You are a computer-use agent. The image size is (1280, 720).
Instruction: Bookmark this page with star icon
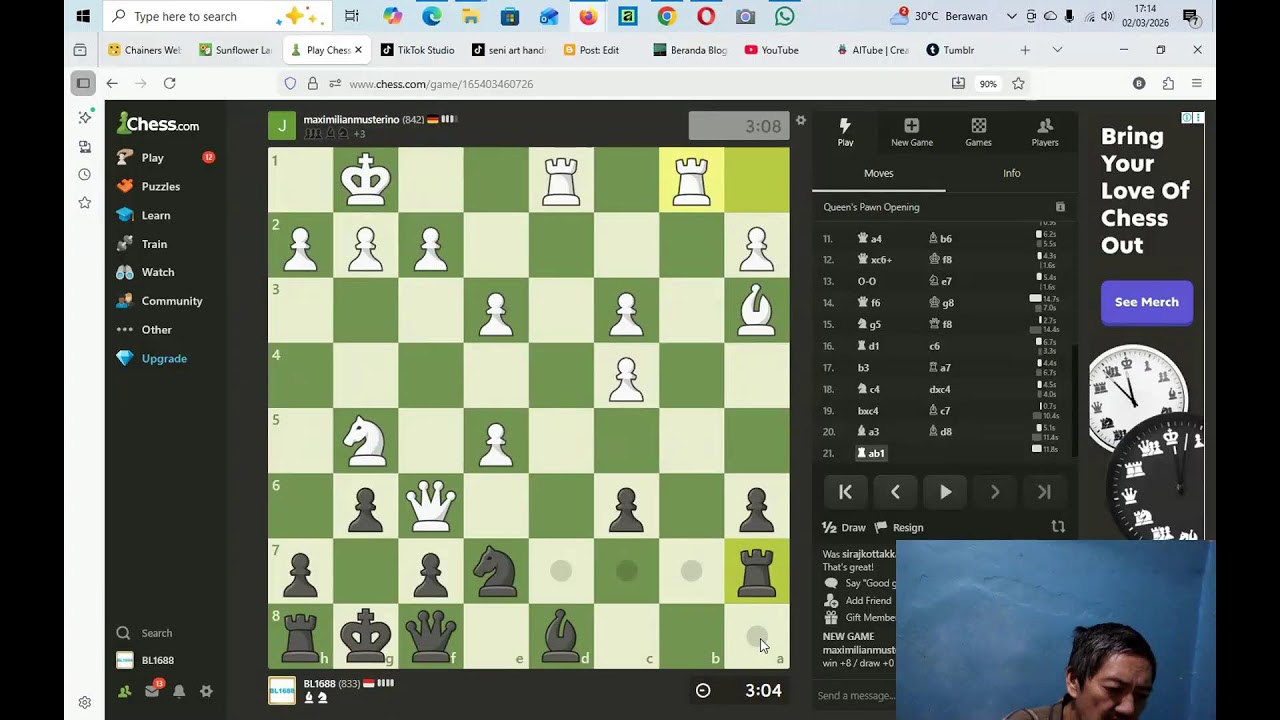[1018, 84]
